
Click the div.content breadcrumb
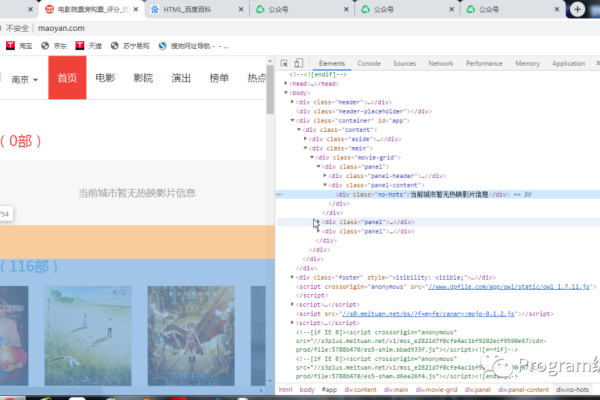tap(360, 390)
